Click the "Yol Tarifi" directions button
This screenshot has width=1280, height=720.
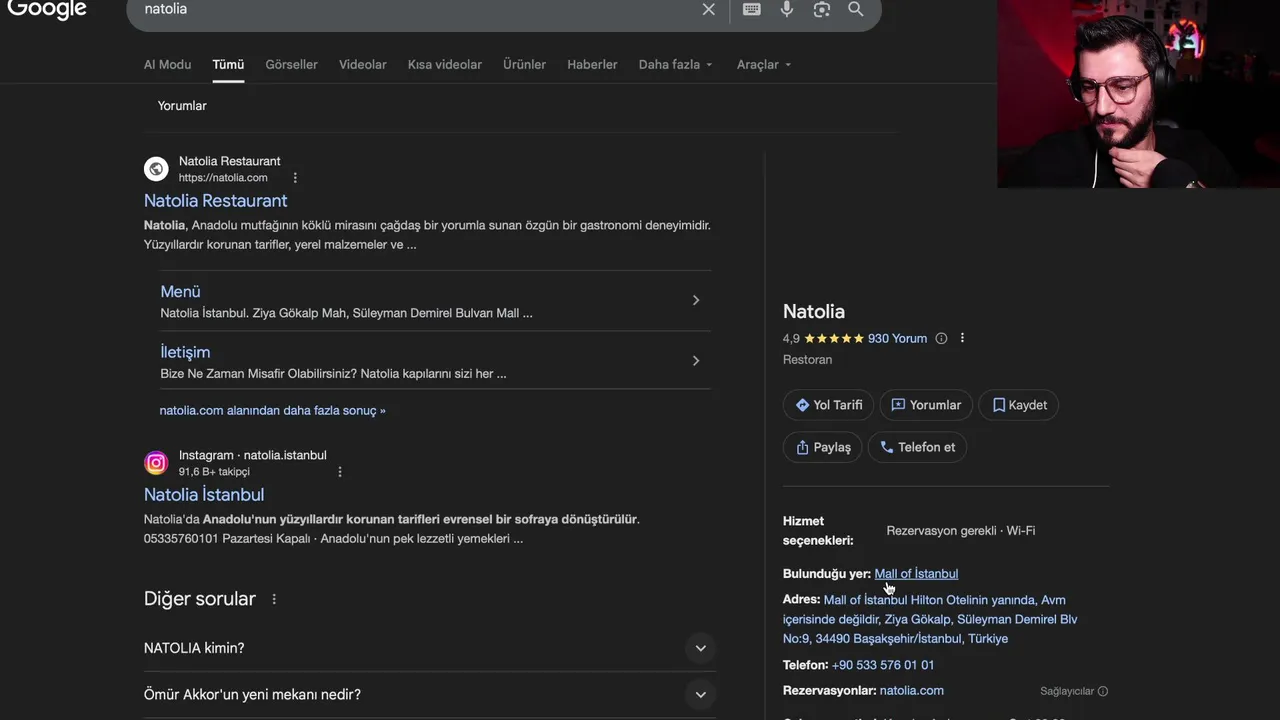[x=828, y=405]
